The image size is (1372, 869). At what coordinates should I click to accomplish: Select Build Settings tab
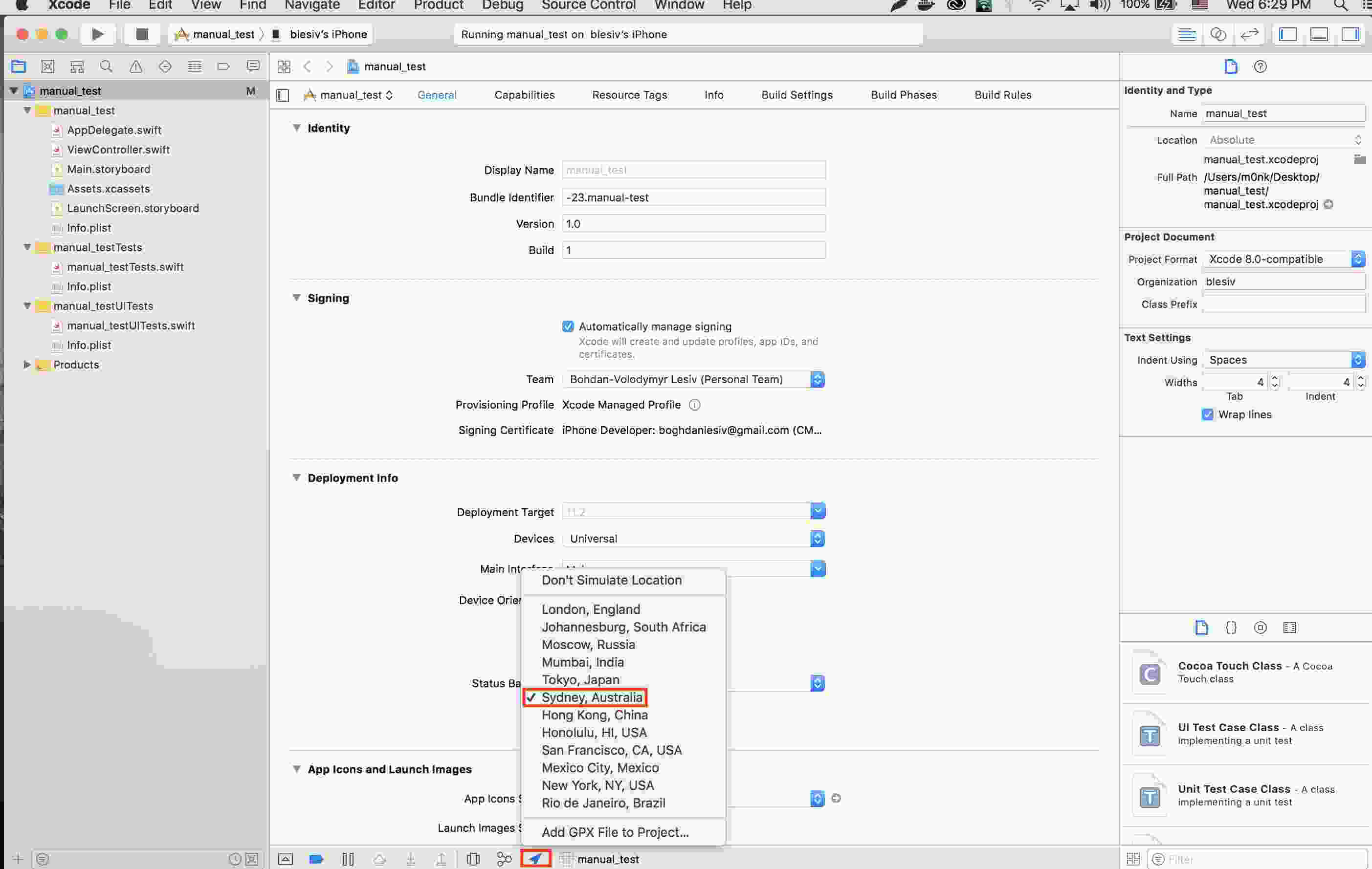797,94
